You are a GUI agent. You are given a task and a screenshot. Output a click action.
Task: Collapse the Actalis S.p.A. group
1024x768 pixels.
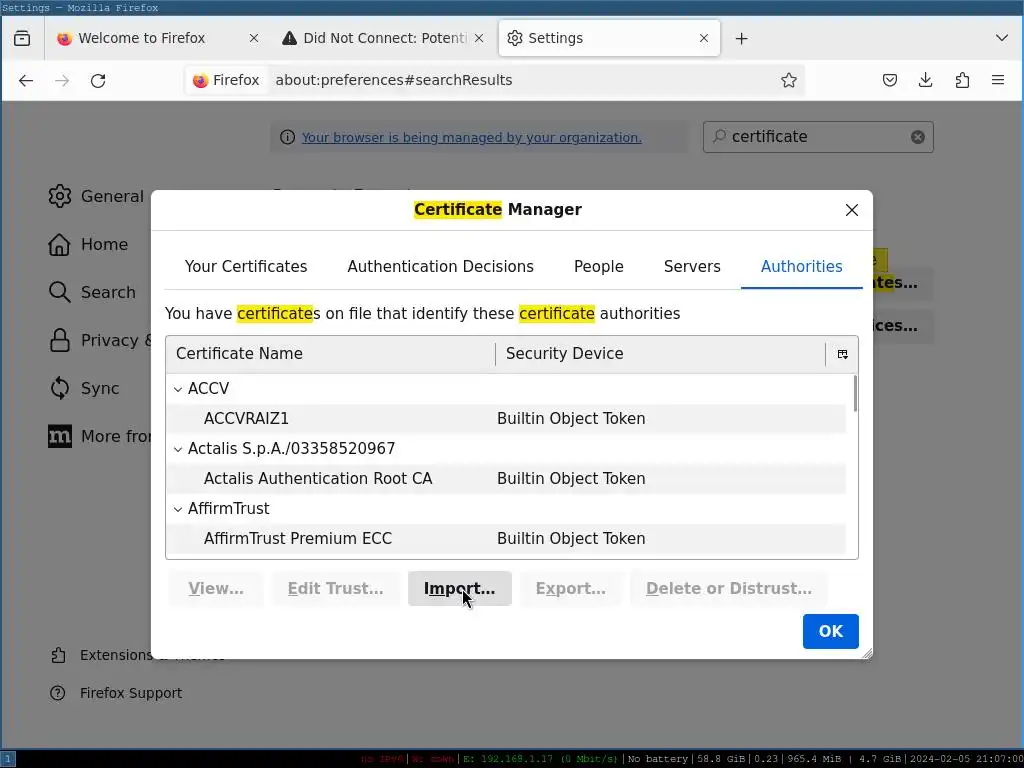[178, 449]
